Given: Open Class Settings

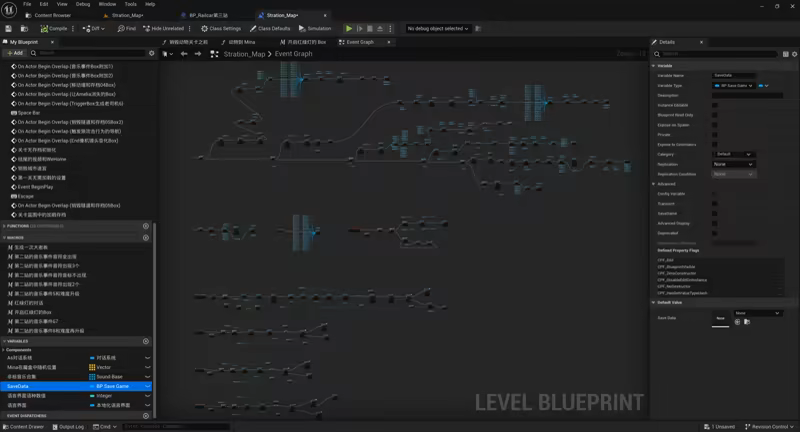Looking at the screenshot, I should click(220, 29).
